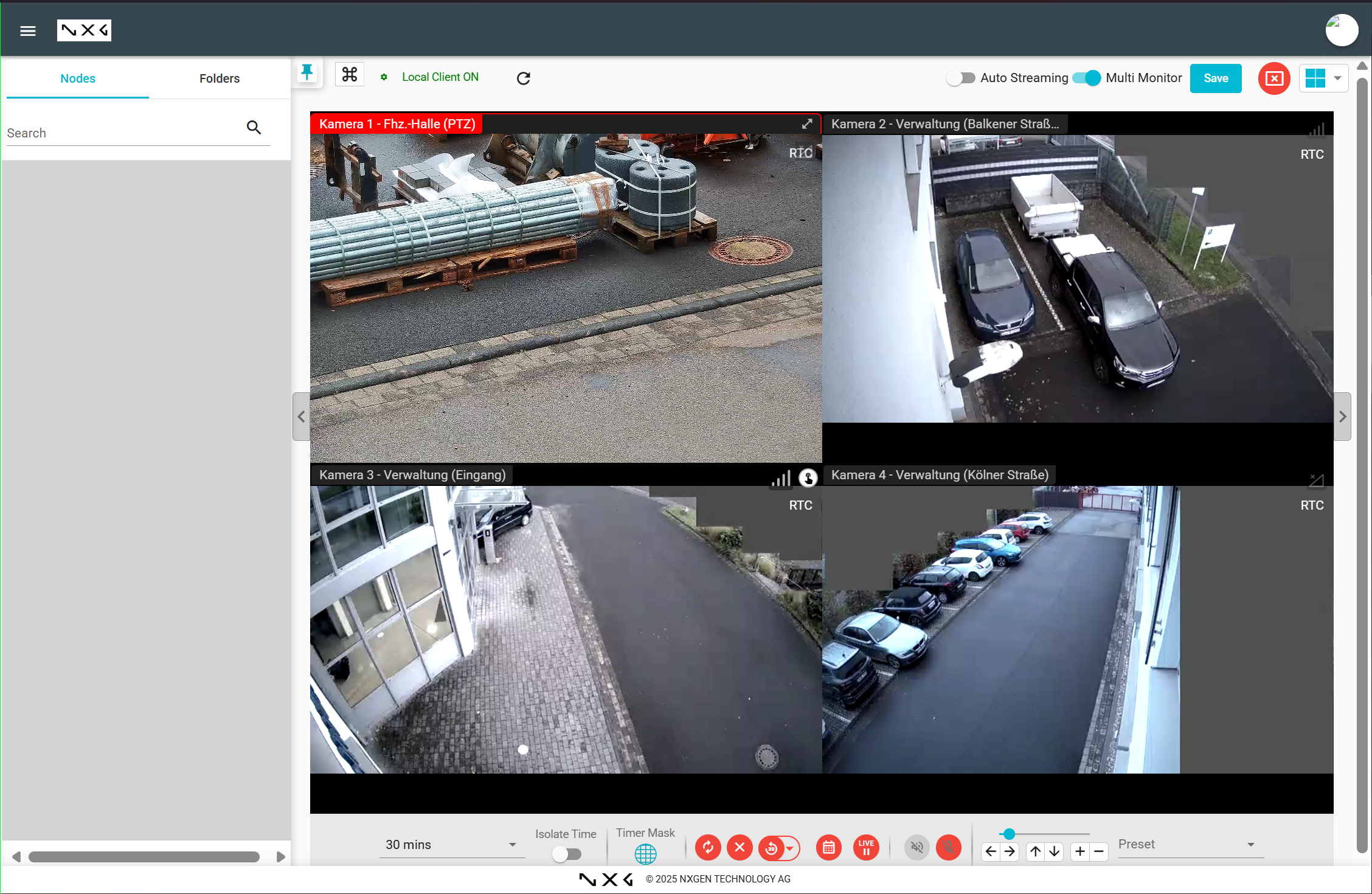This screenshot has width=1372, height=894.
Task: Click the calendar playback icon
Action: tap(828, 848)
